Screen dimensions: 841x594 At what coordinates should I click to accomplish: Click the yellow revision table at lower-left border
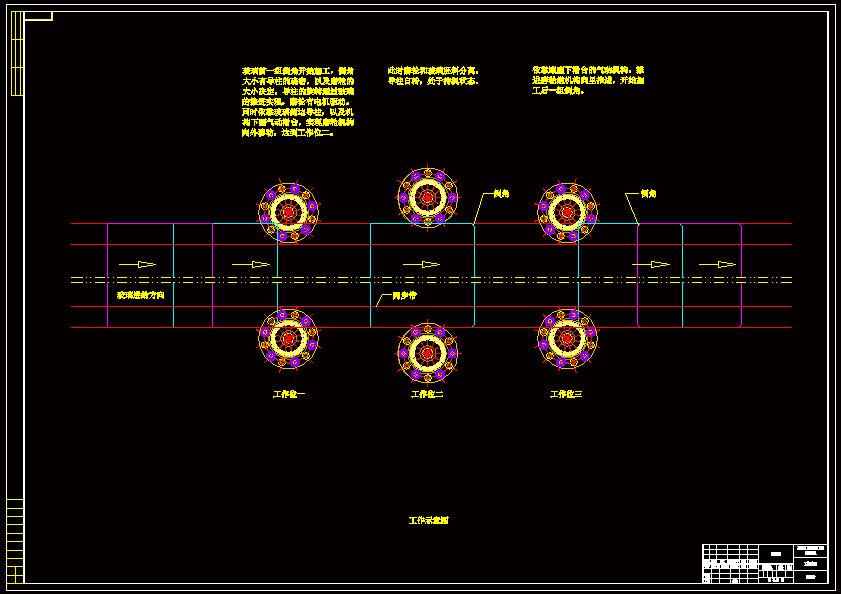click(15, 541)
